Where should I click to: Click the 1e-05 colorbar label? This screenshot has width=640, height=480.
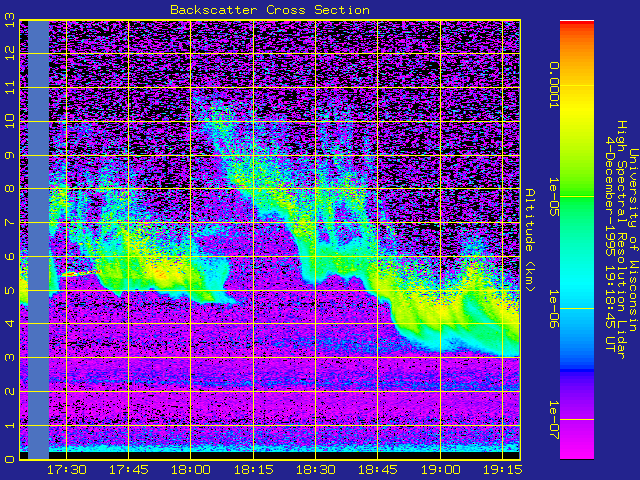(x=554, y=197)
